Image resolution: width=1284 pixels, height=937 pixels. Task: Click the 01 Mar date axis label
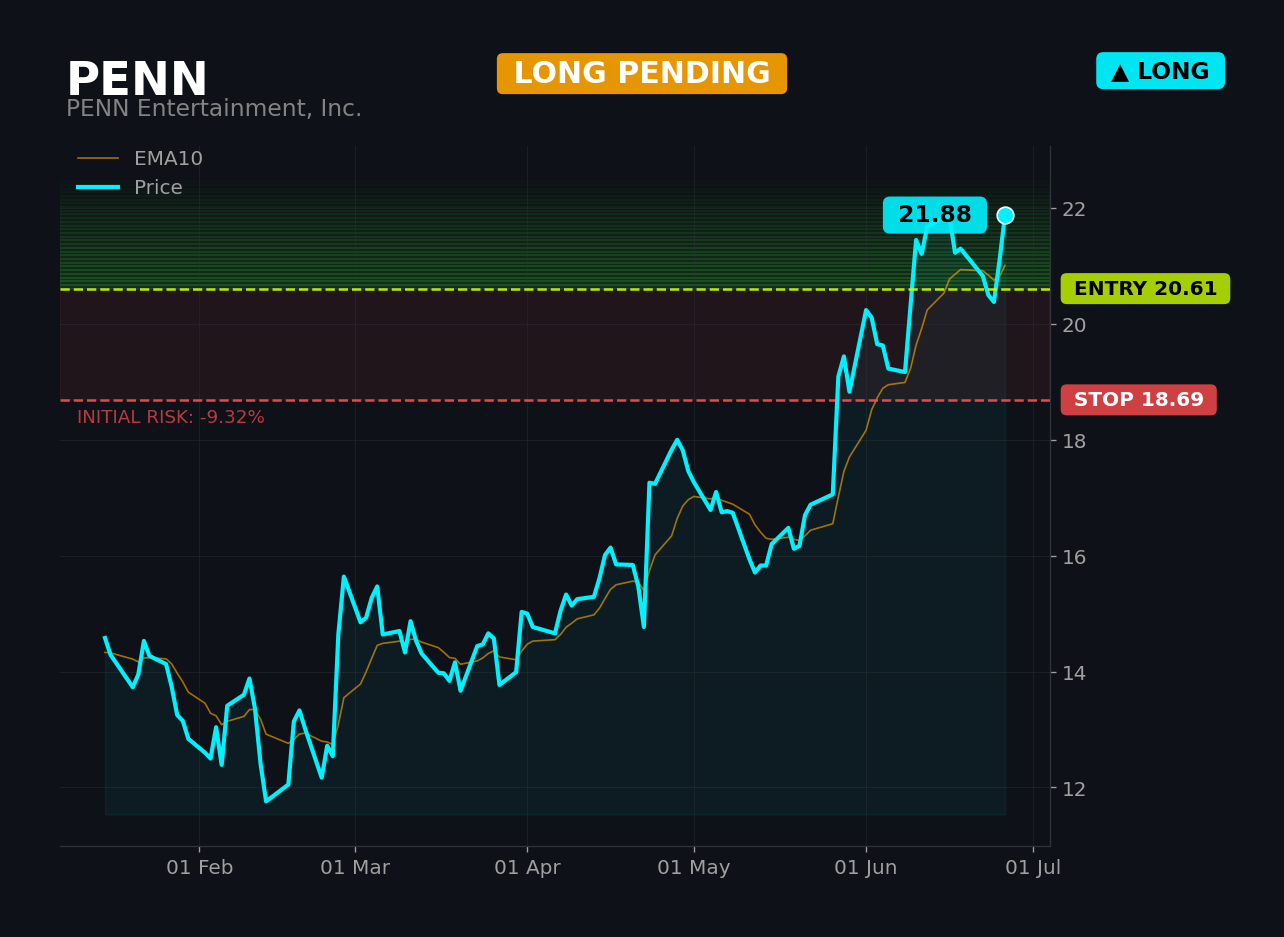tap(355, 868)
